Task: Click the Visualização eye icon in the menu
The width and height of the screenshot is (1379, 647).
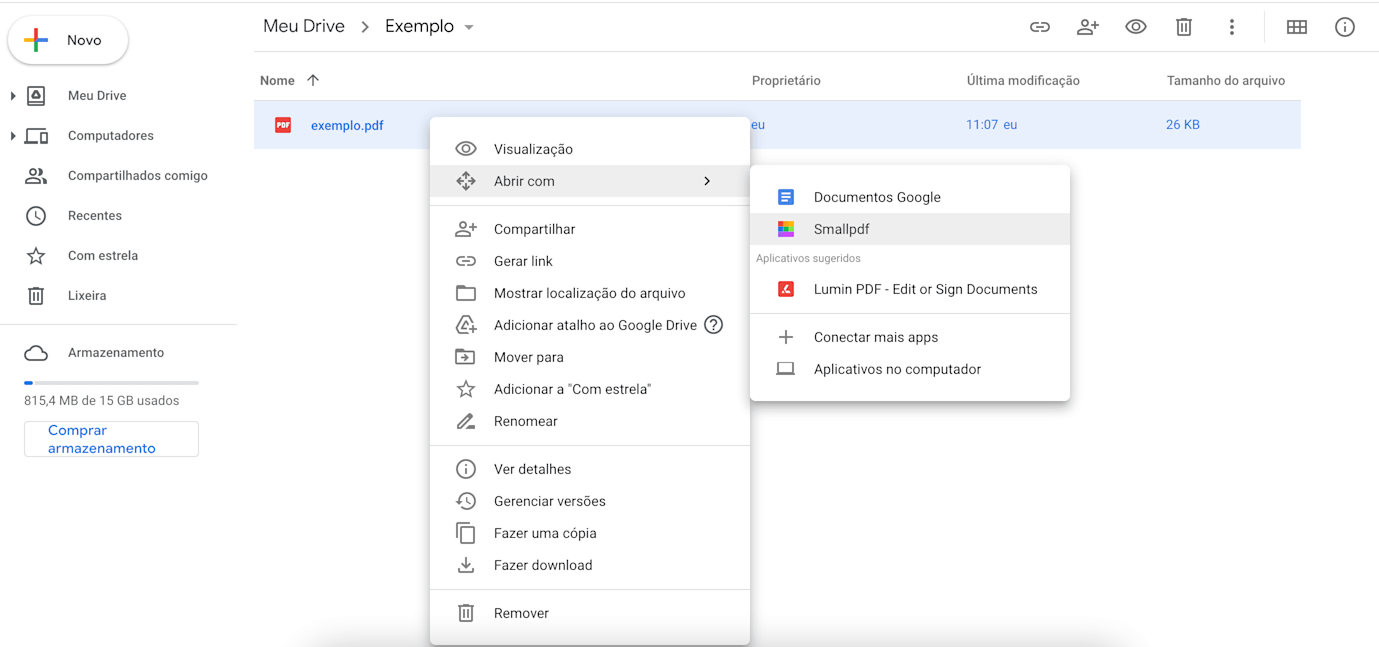Action: (466, 149)
